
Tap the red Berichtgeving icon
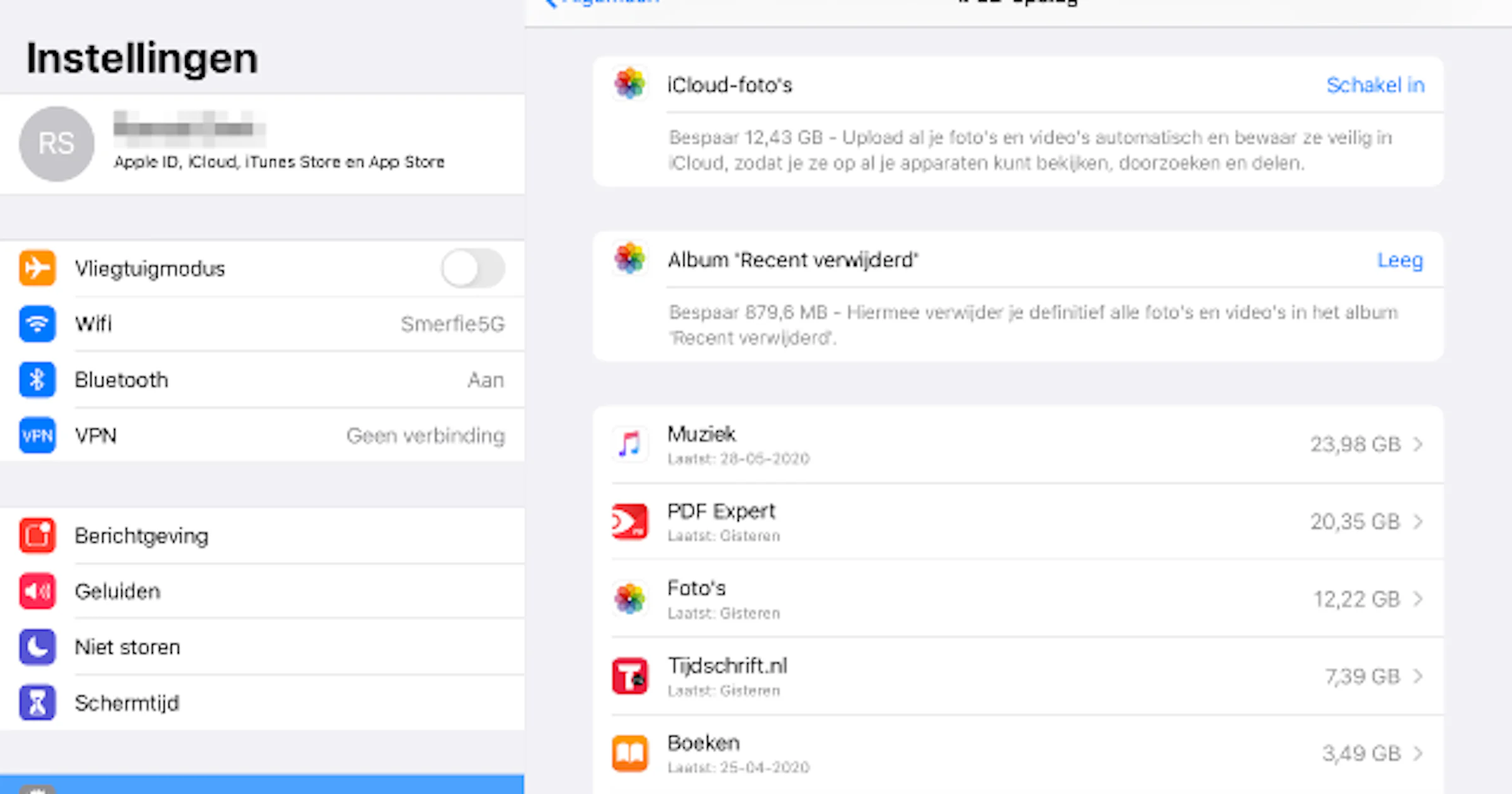[37, 536]
